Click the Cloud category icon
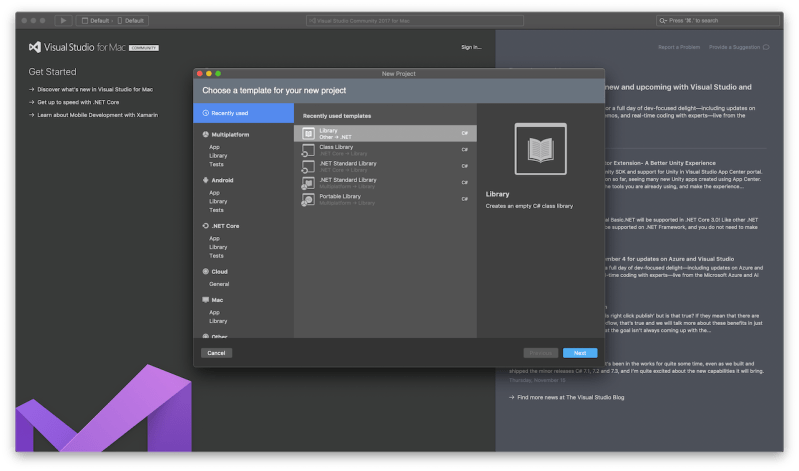This screenshot has width=799, height=471. click(206, 272)
